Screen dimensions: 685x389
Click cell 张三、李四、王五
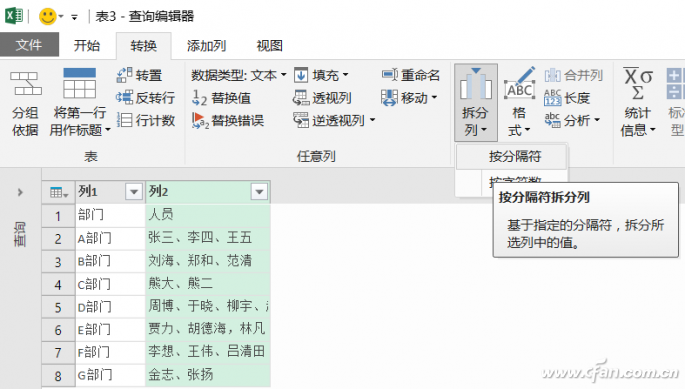pos(208,239)
